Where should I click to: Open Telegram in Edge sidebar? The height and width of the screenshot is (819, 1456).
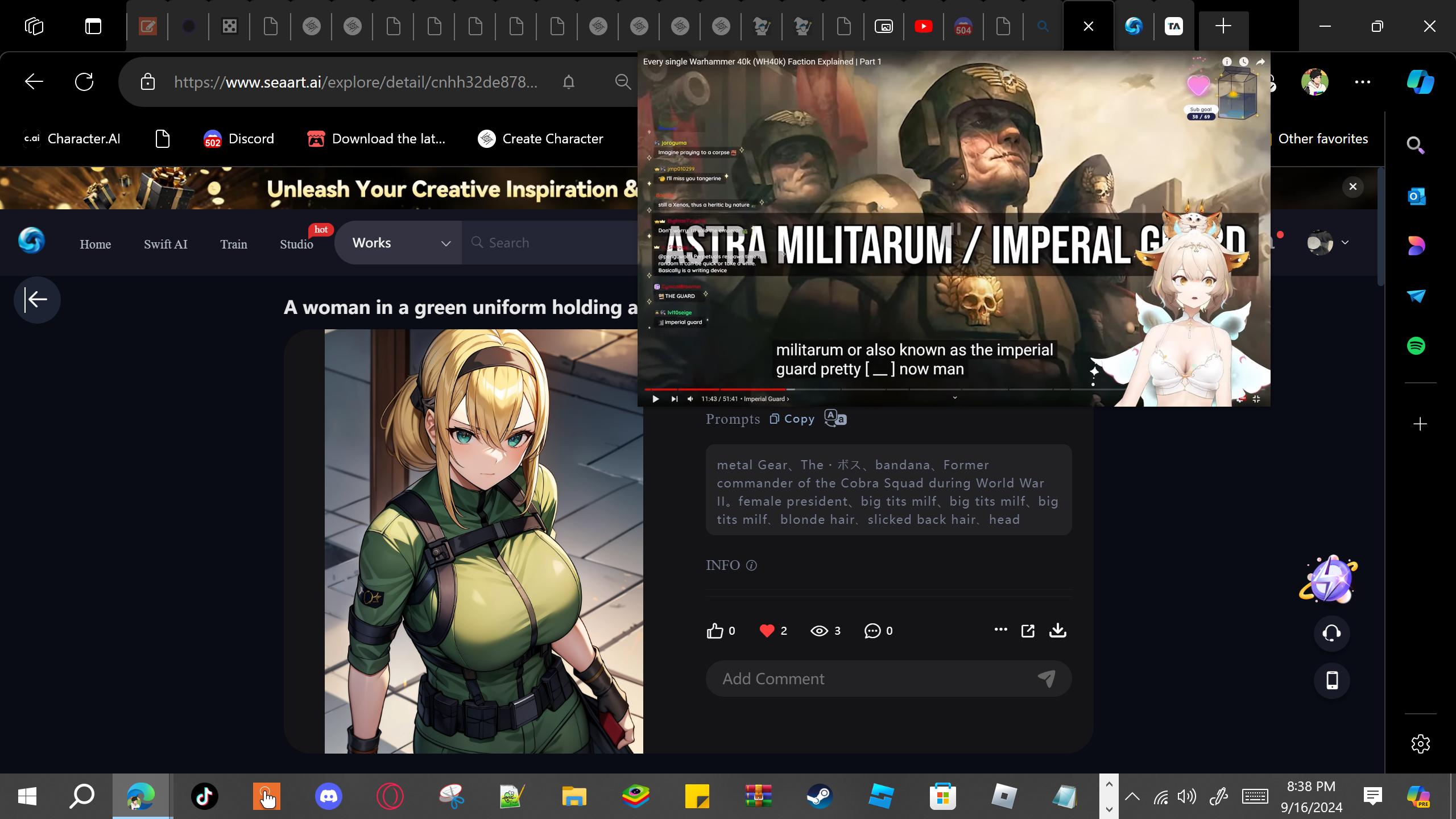[x=1416, y=296]
